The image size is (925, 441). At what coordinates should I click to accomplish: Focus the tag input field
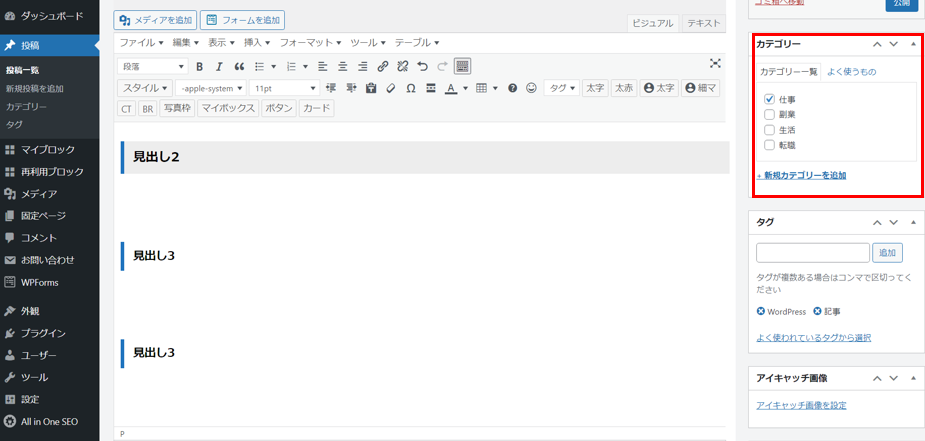[x=812, y=252]
